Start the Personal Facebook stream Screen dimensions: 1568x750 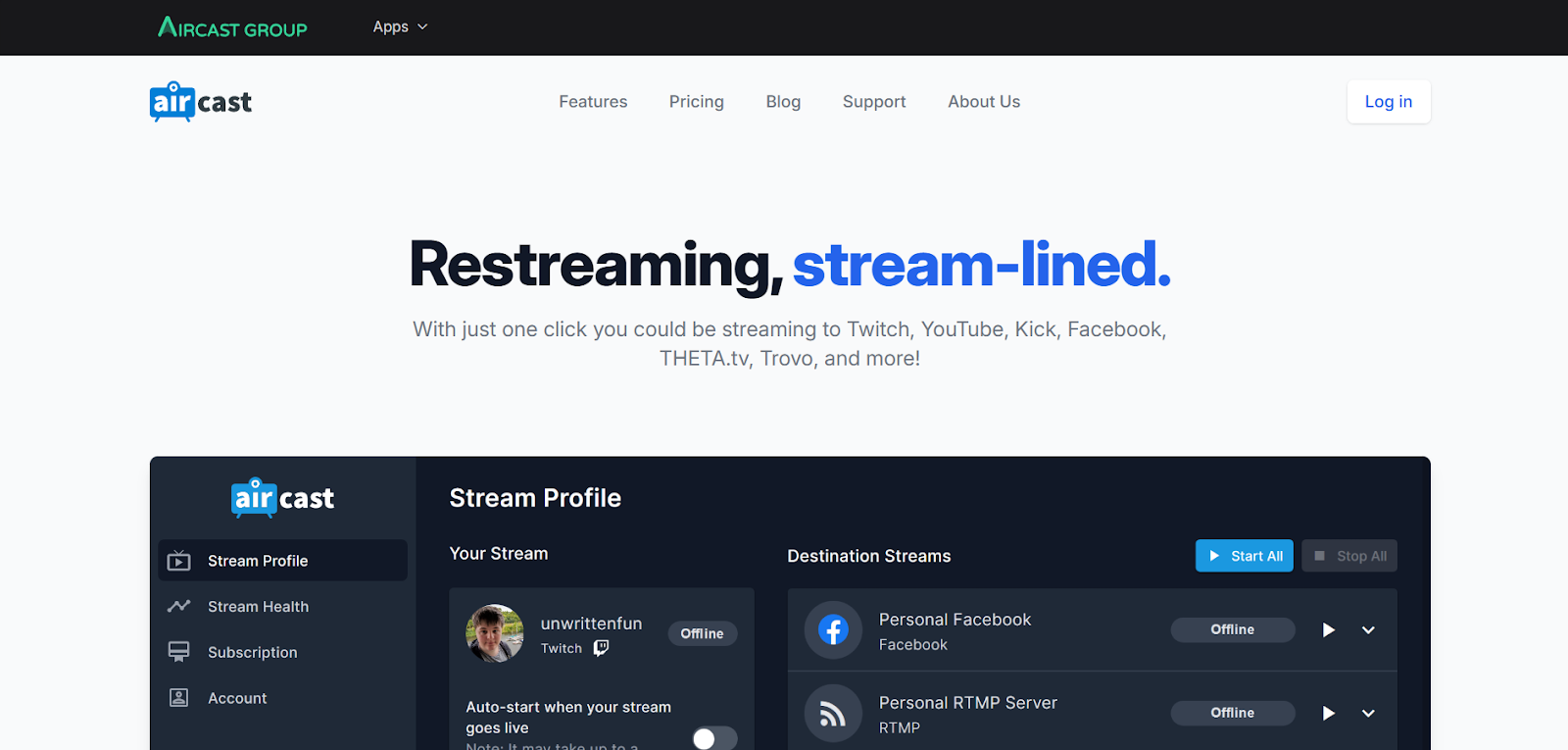pyautogui.click(x=1329, y=629)
